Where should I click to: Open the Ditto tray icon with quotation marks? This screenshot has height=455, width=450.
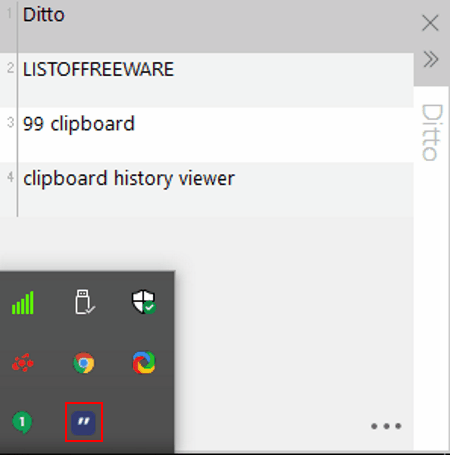pyautogui.click(x=84, y=422)
